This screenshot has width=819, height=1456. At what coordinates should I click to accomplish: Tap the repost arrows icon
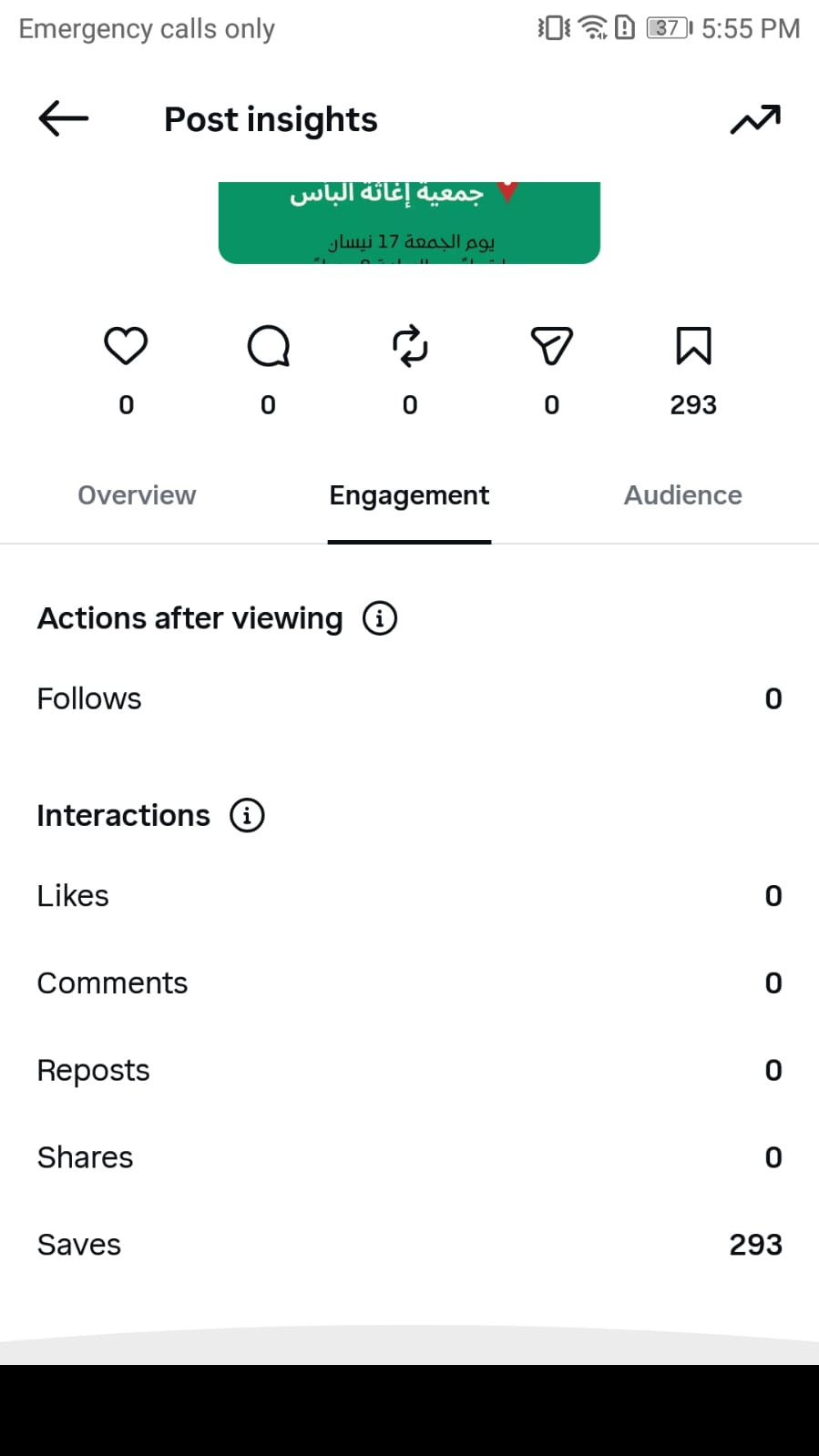point(410,346)
